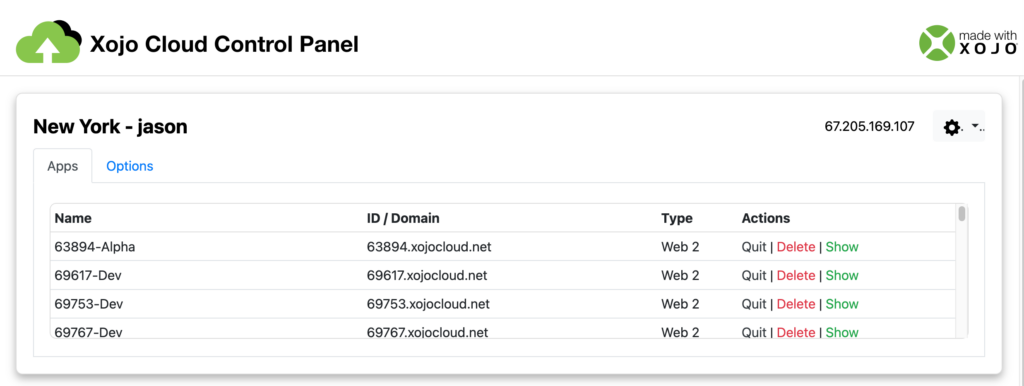
Task: Click the apps list scrollbar thumb
Action: pos(961,214)
